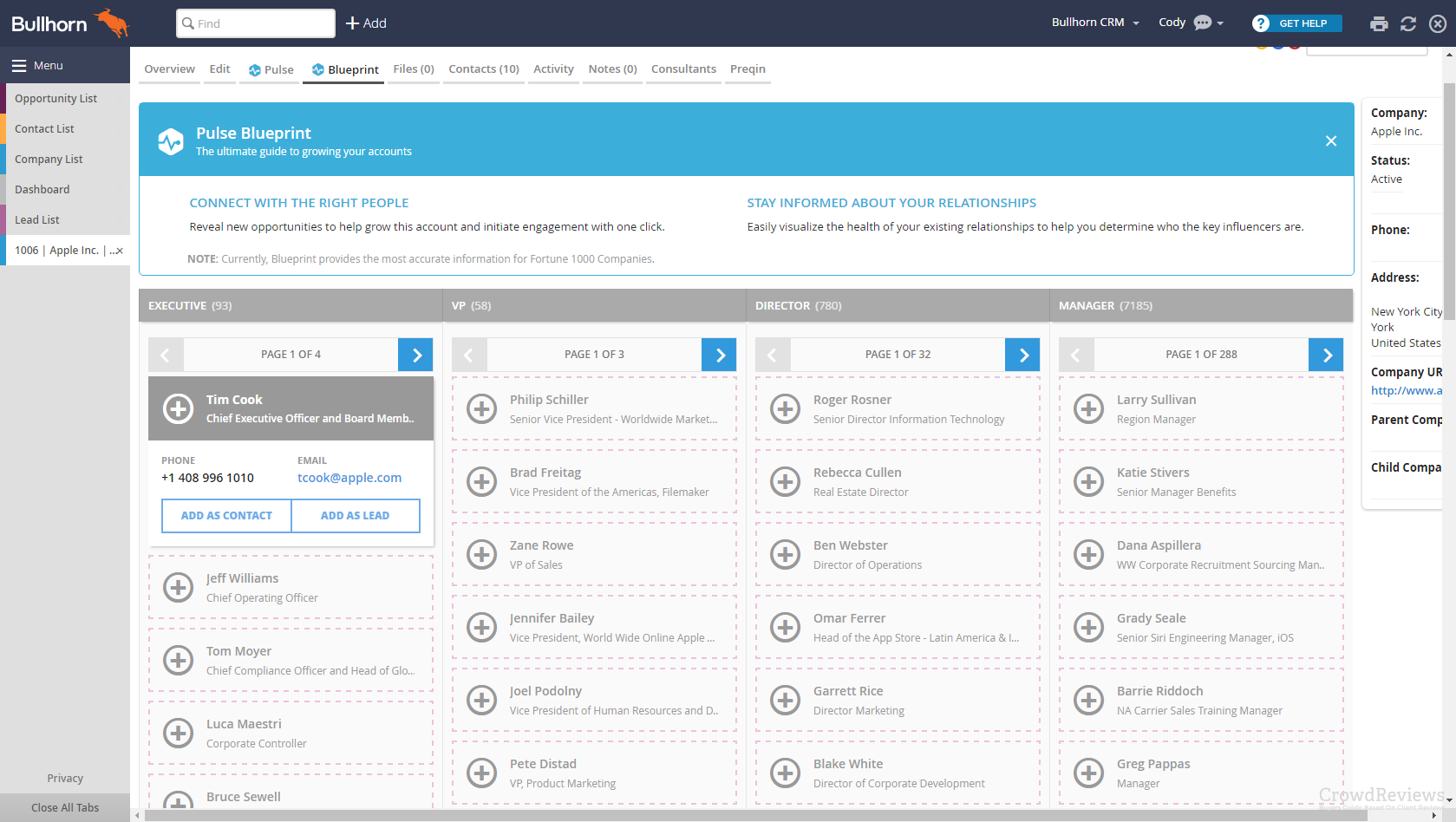
Task: Switch to the Overview tab
Action: [x=170, y=69]
